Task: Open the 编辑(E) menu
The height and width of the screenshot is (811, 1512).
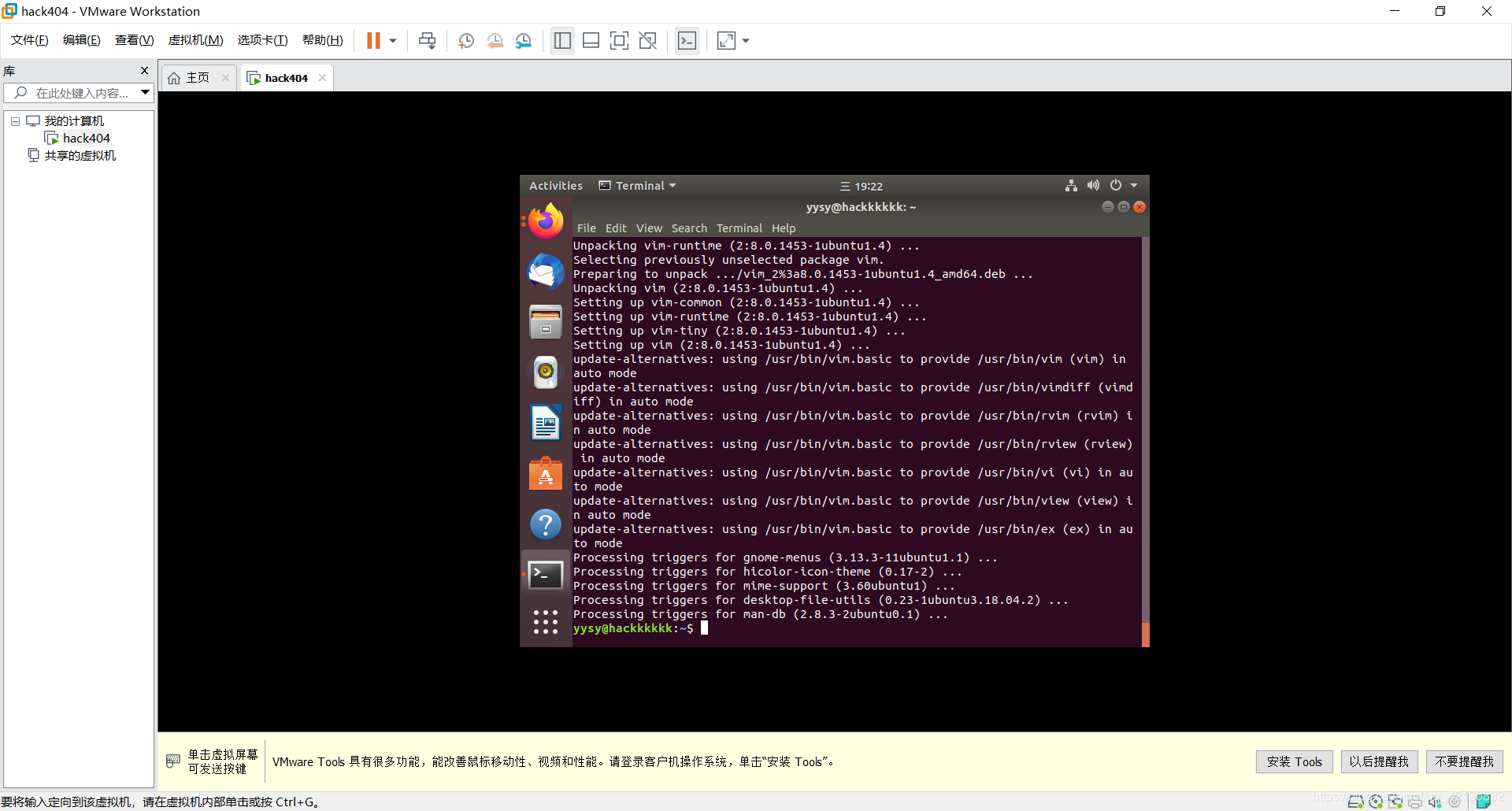Action: [81, 40]
